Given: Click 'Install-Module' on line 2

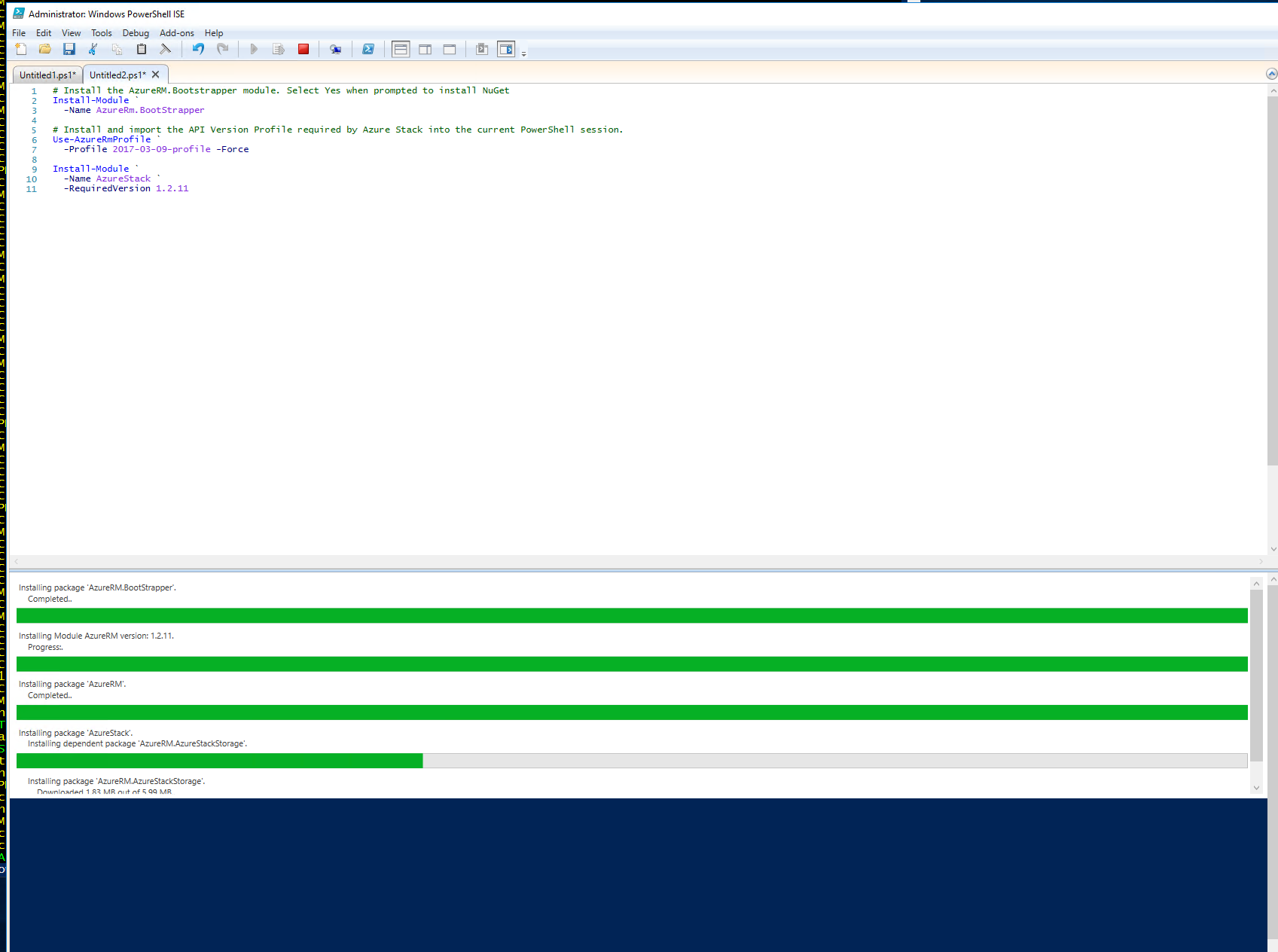Looking at the screenshot, I should point(91,100).
